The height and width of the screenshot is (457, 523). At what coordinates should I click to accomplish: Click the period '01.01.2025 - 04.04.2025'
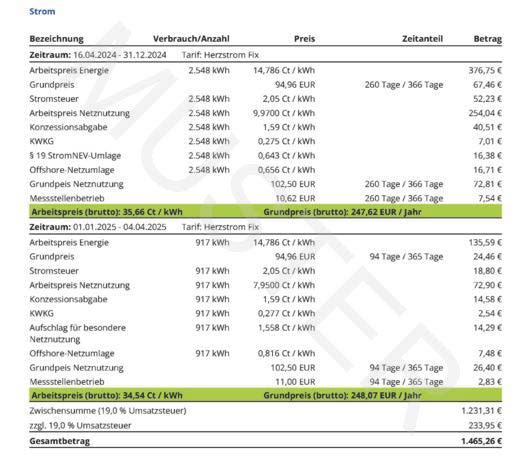tap(120, 227)
